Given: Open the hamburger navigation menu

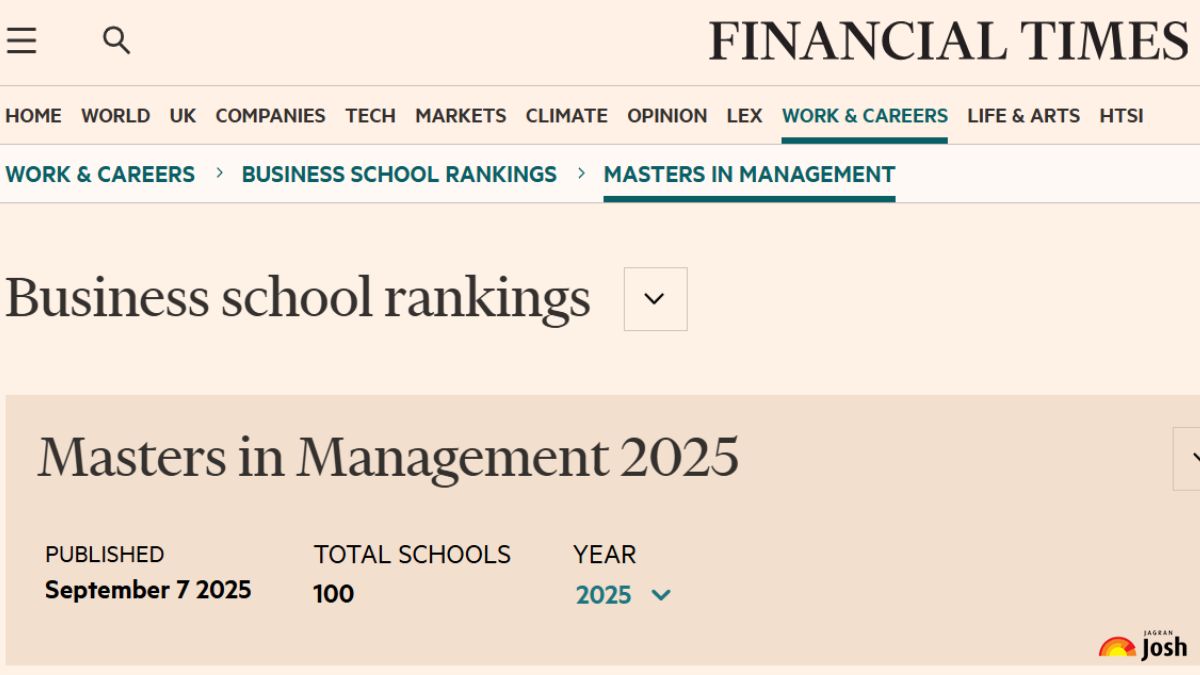Looking at the screenshot, I should pyautogui.click(x=21, y=41).
